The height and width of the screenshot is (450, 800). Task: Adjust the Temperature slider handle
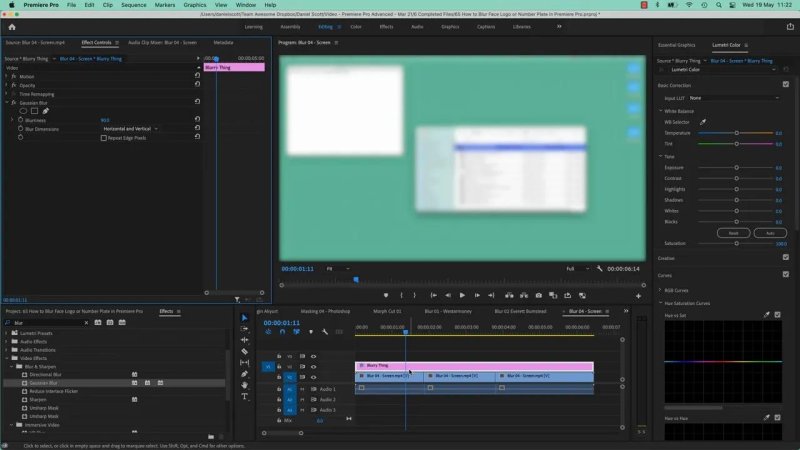tap(736, 133)
